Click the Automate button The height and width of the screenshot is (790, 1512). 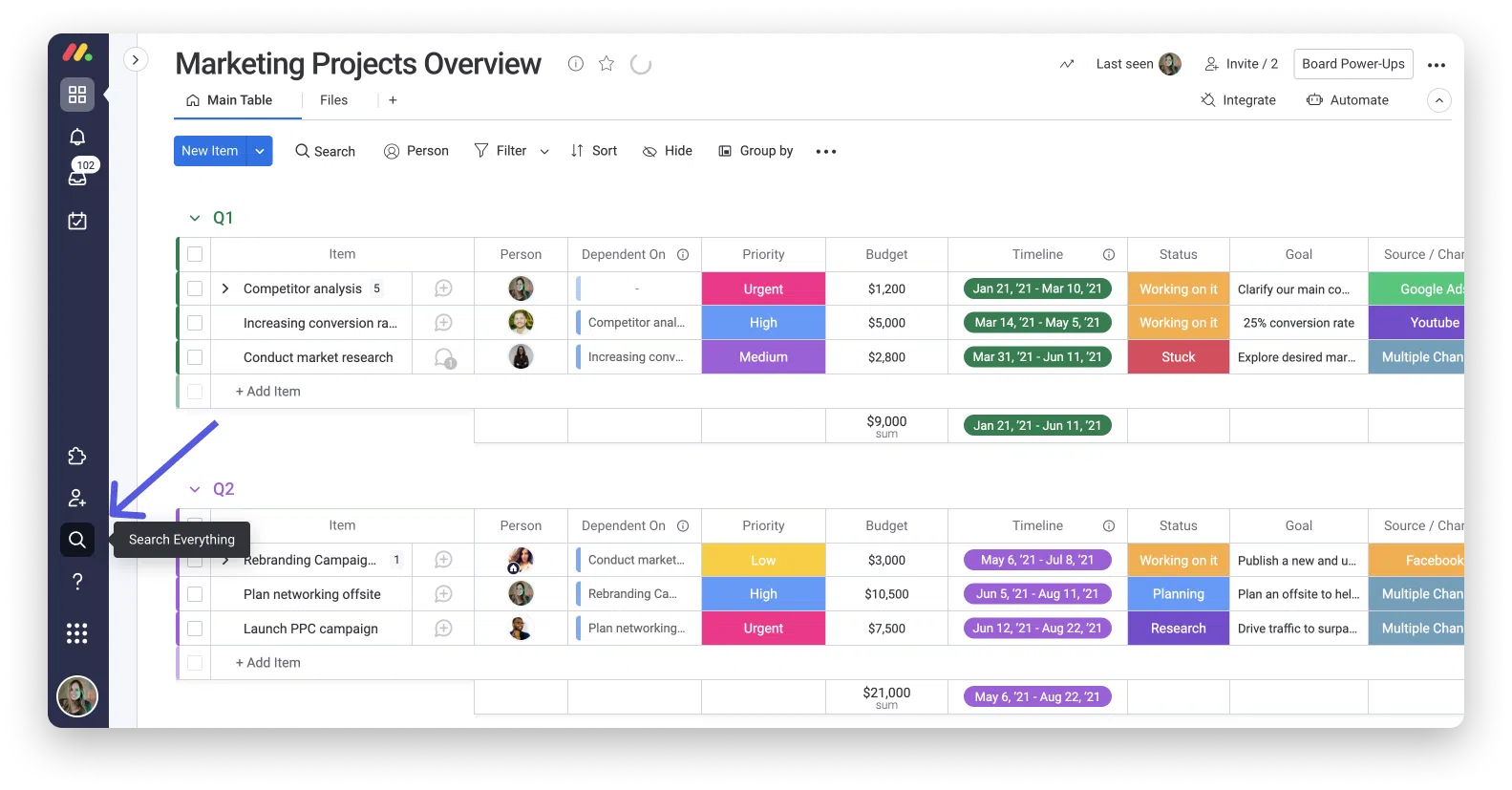1347,100
